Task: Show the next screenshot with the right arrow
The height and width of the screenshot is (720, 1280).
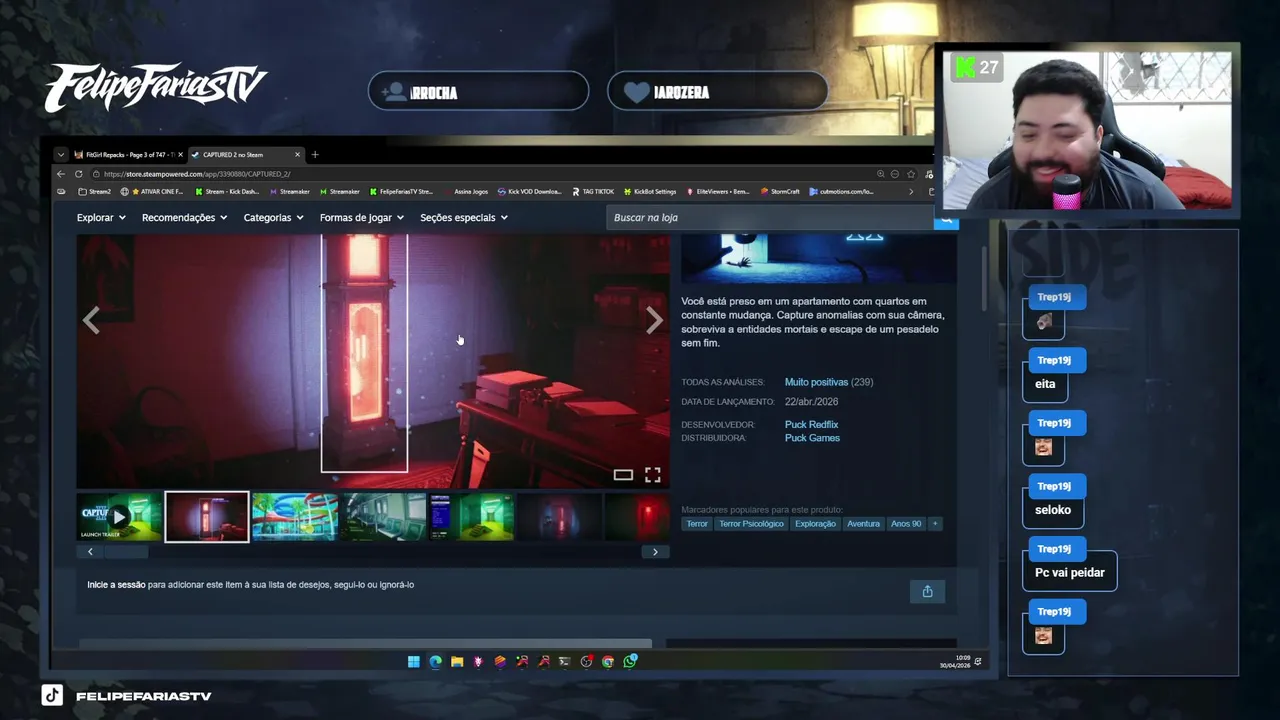Action: [x=654, y=320]
